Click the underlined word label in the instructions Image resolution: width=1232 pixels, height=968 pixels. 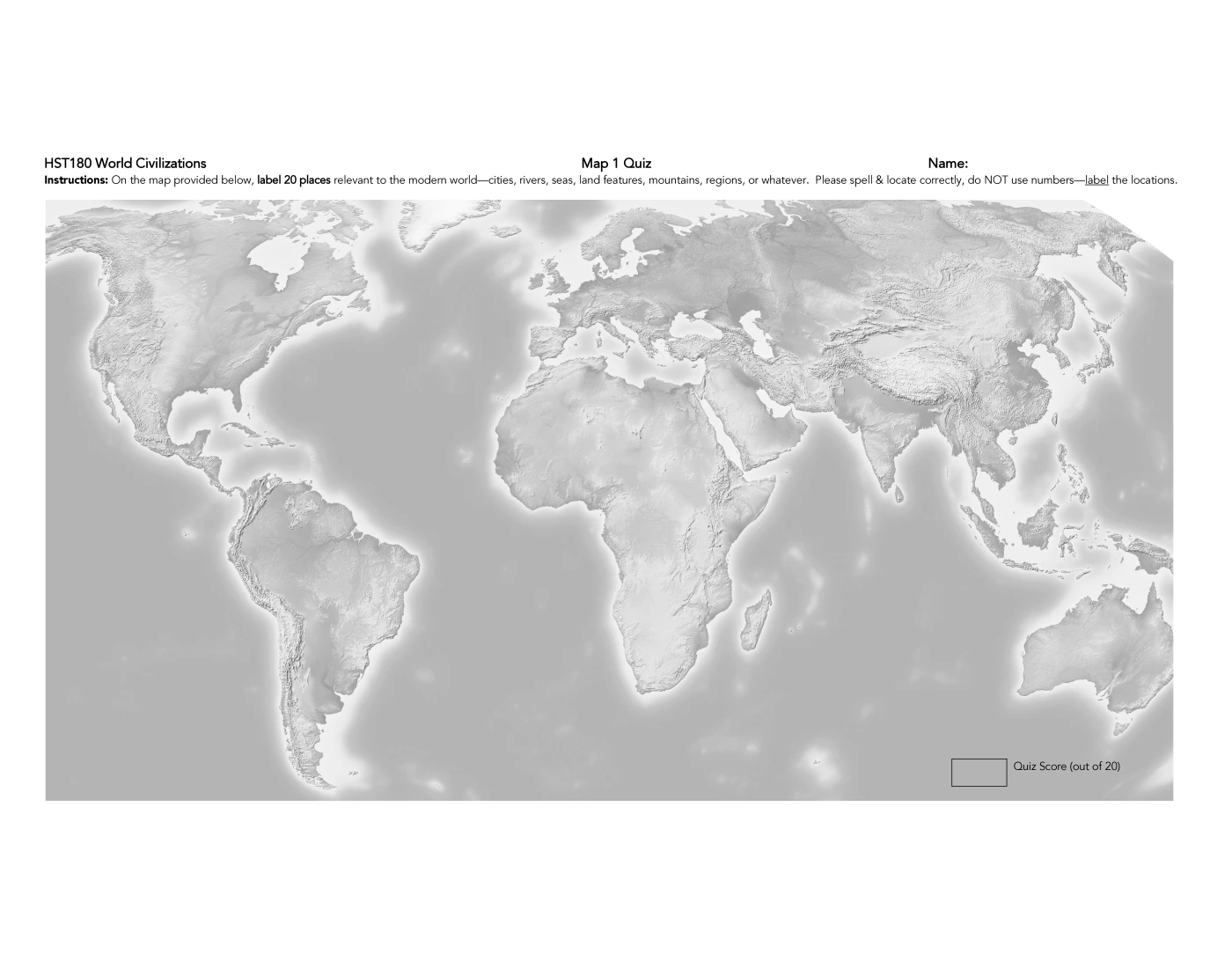pos(1096,180)
